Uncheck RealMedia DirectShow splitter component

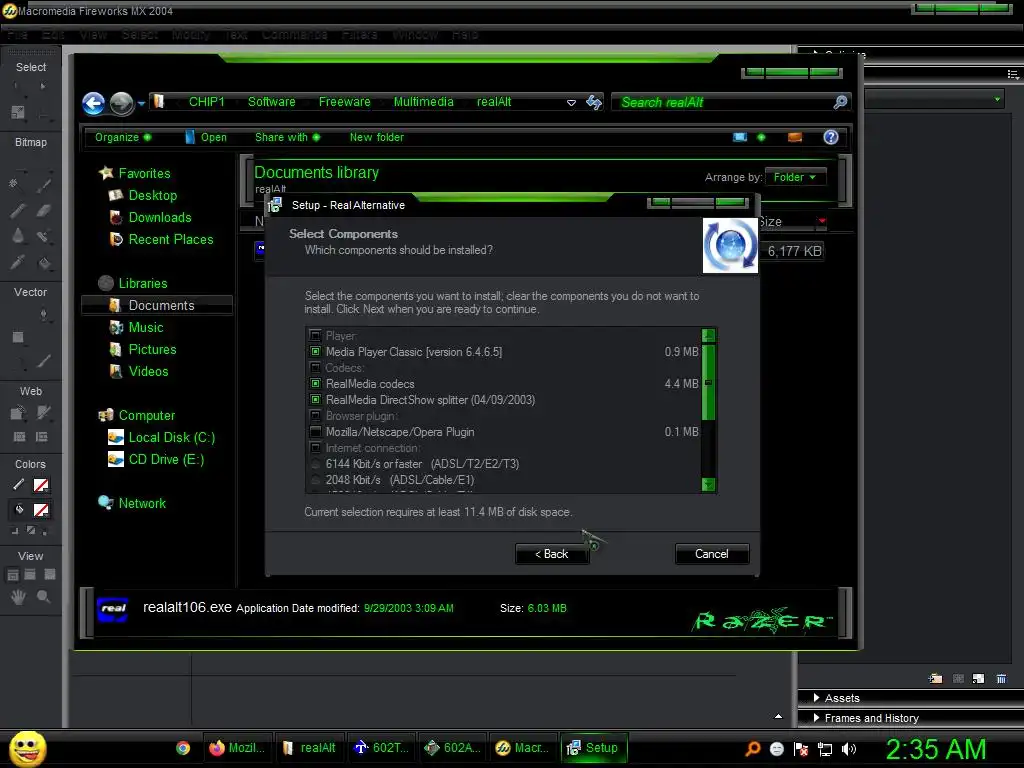[315, 400]
